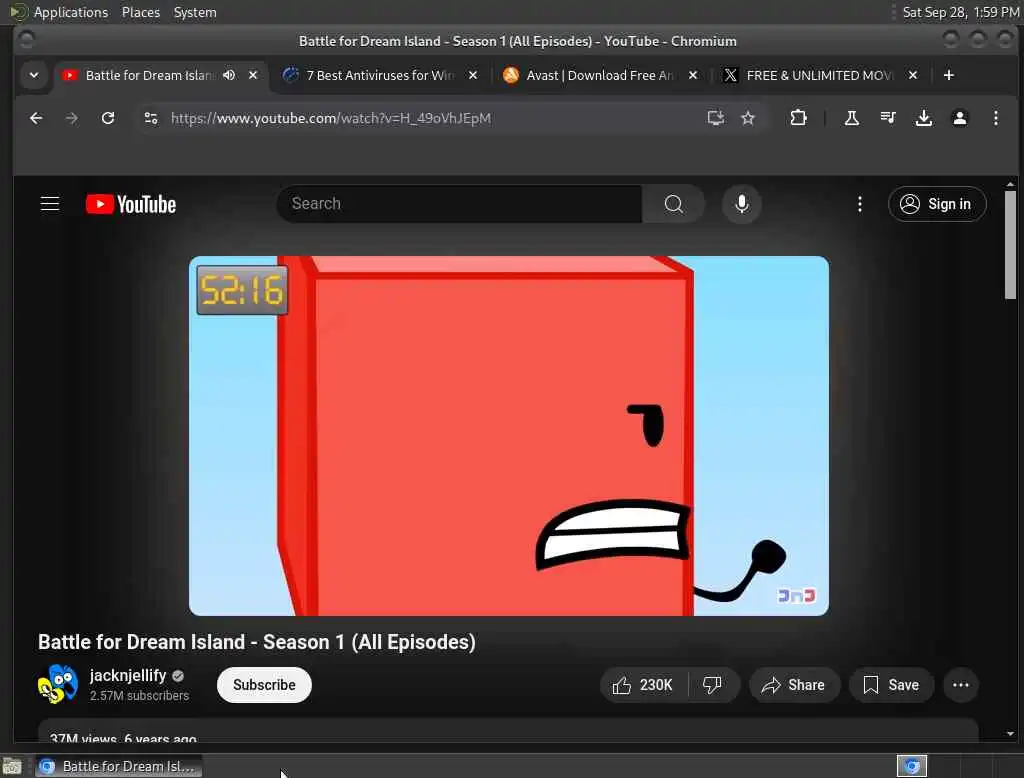This screenshot has height=778, width=1024.
Task: Open the browser profile icon
Action: (x=959, y=118)
